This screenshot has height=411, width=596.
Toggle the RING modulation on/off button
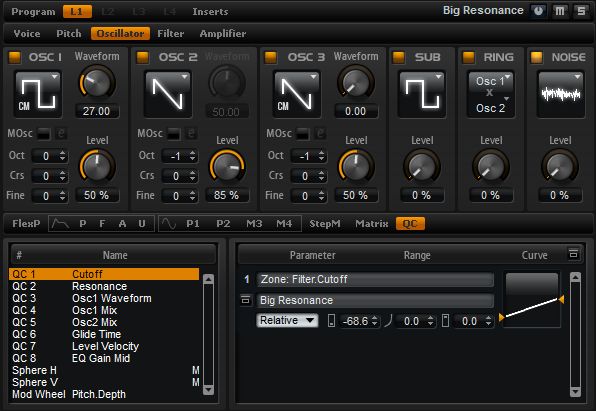[468, 57]
